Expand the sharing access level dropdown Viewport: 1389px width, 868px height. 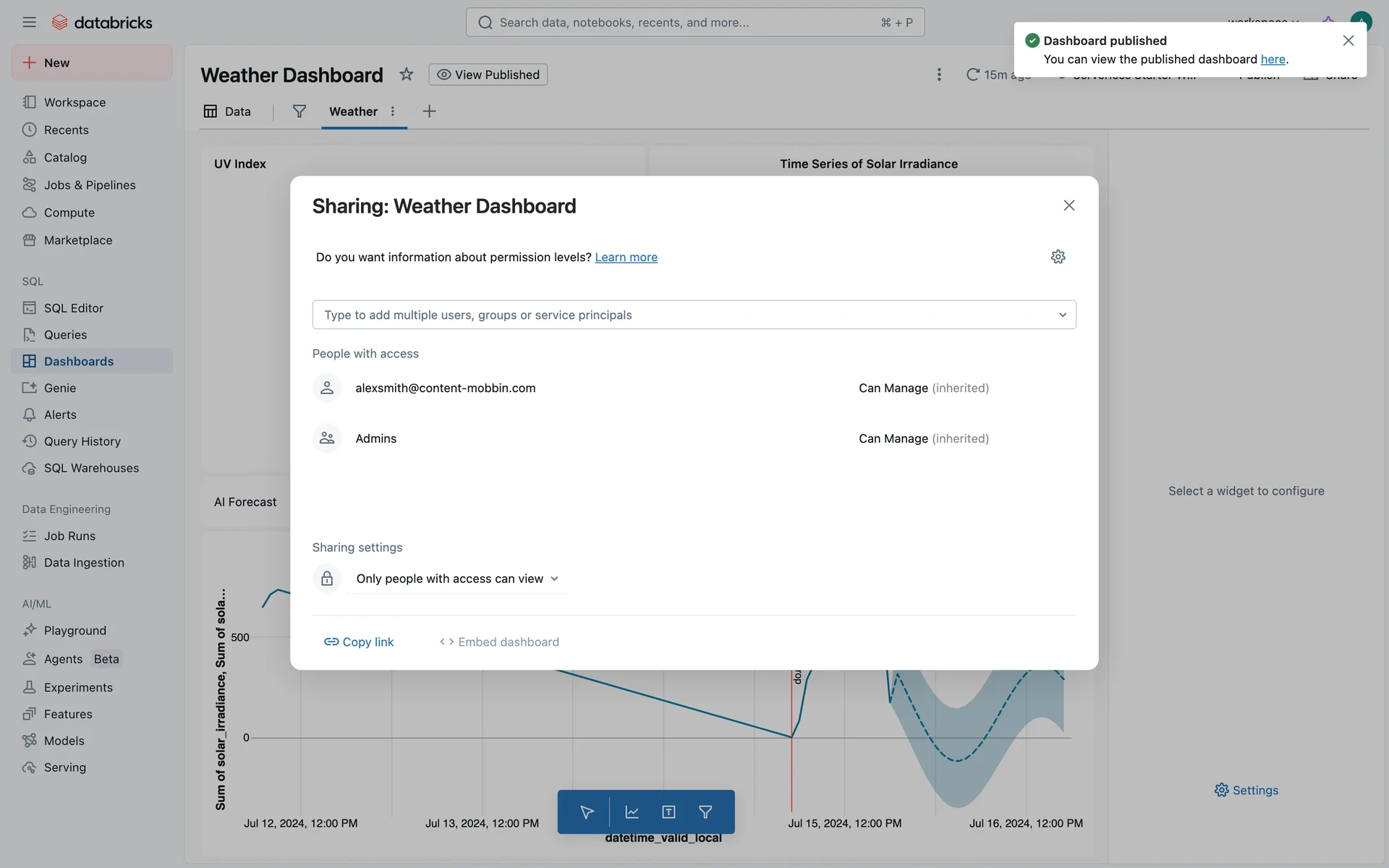tap(457, 579)
